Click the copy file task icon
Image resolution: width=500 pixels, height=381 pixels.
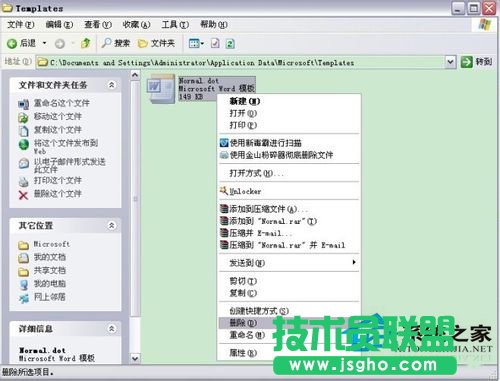tap(23, 131)
